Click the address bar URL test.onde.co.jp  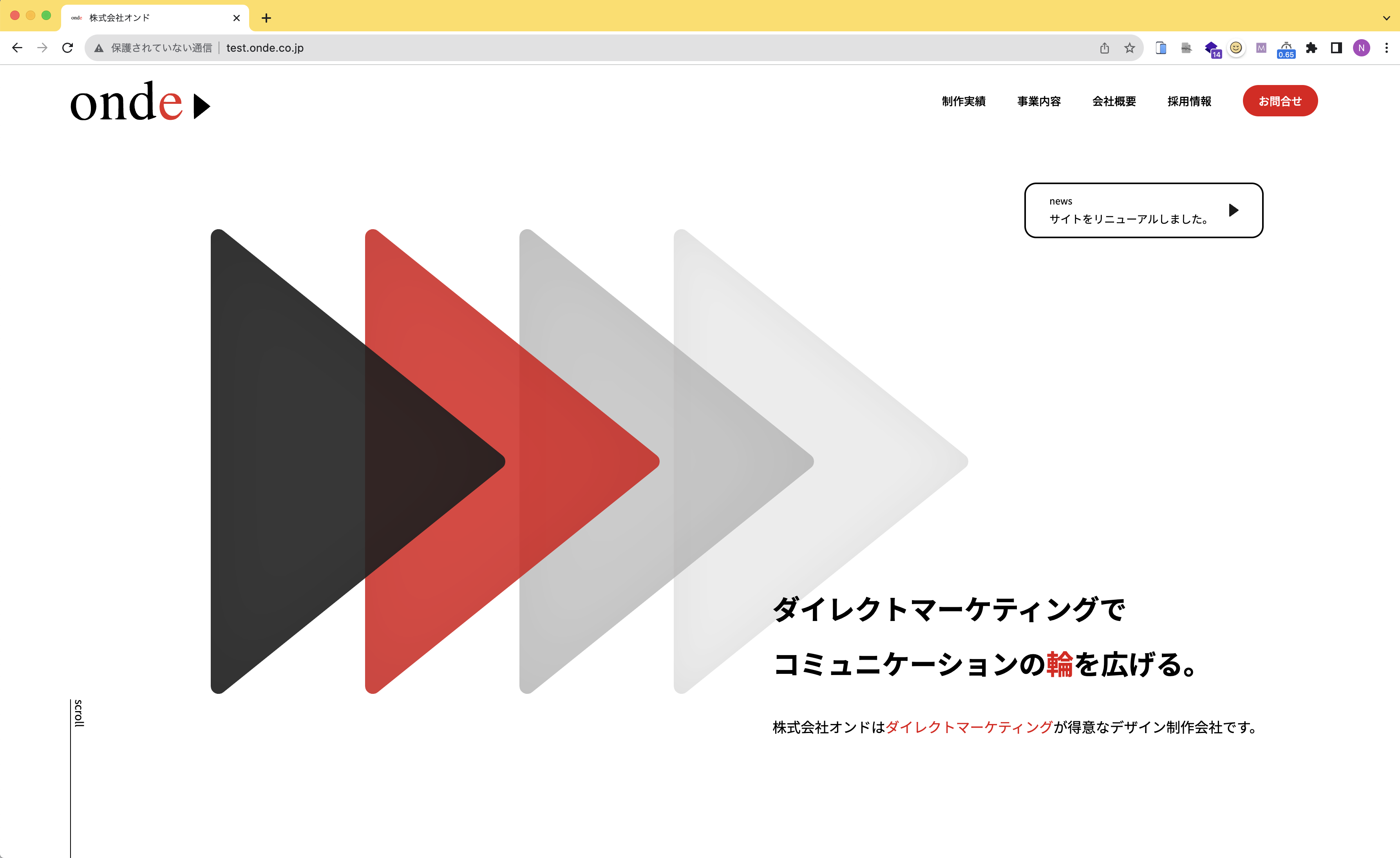265,48
